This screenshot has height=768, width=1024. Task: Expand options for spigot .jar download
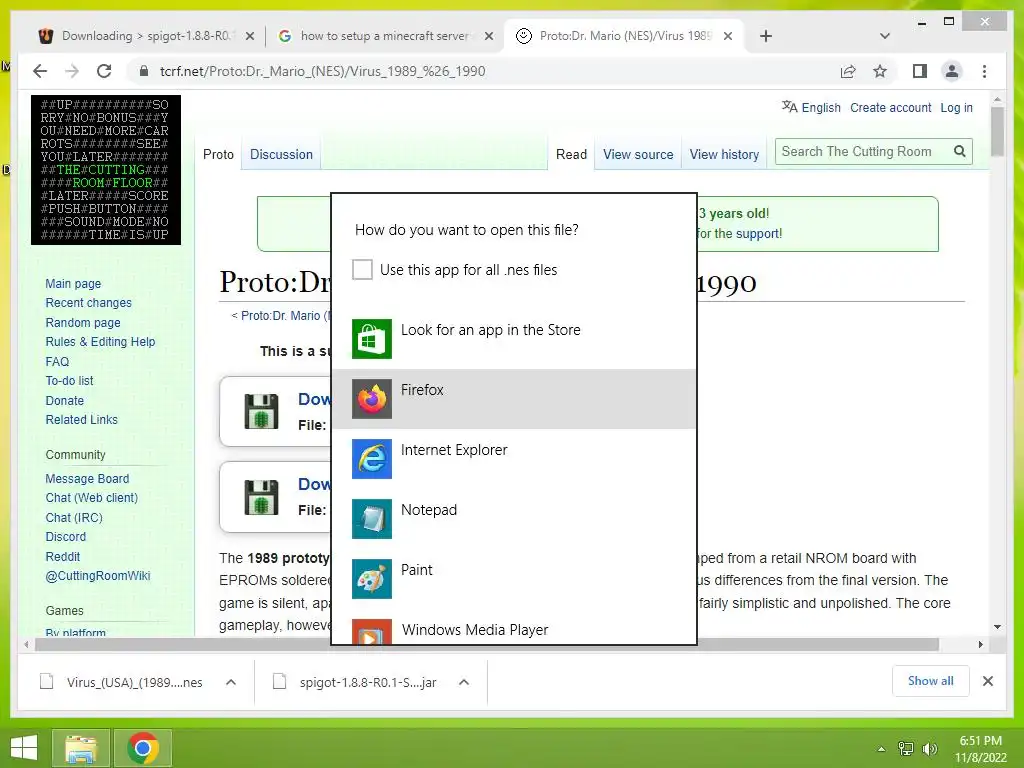coord(464,682)
